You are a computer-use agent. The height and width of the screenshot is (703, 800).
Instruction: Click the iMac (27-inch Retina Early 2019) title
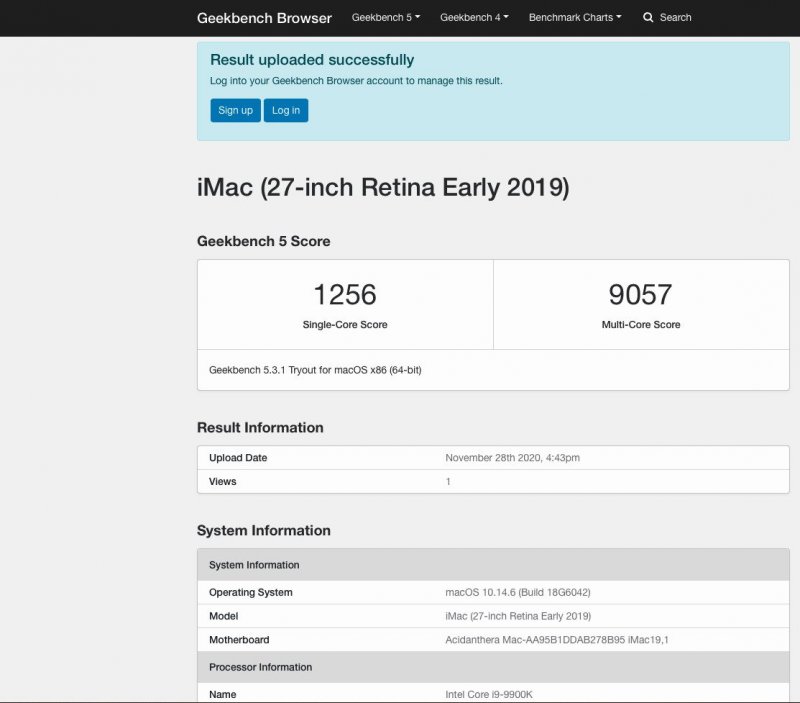pos(383,187)
